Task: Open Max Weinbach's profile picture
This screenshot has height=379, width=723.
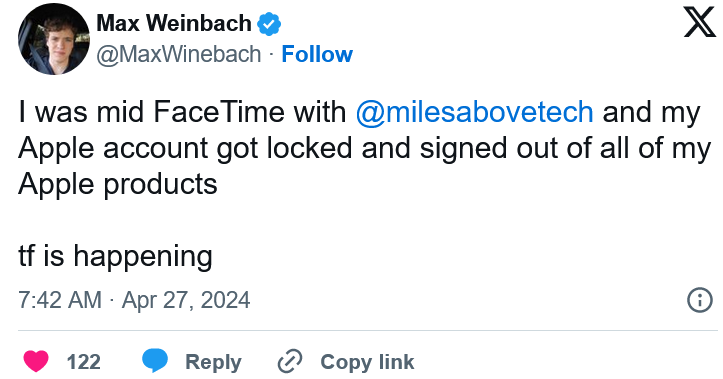Action: pyautogui.click(x=54, y=39)
